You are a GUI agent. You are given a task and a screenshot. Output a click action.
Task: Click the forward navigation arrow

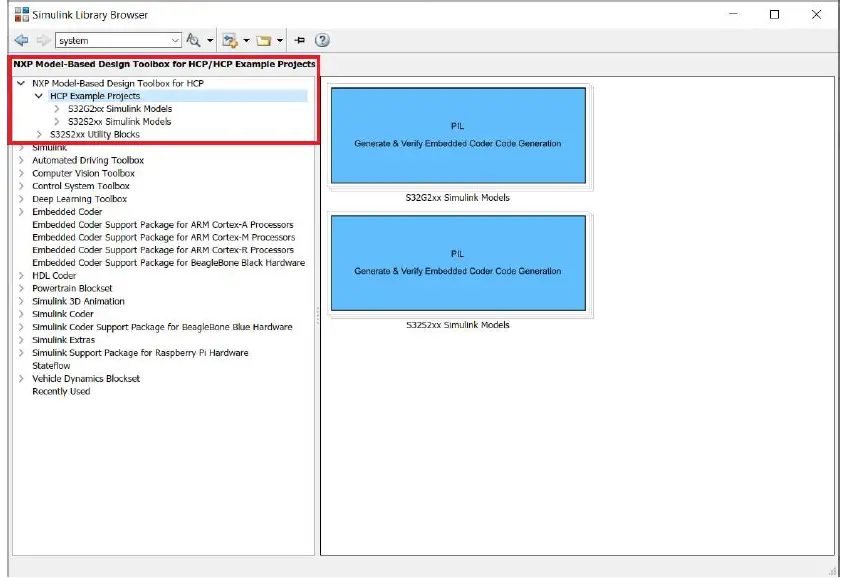(39, 40)
